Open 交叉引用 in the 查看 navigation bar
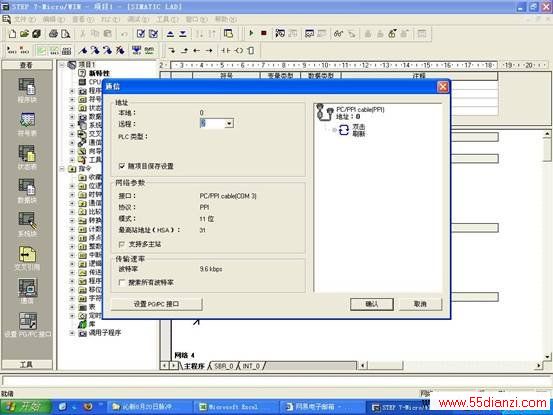553x415 pixels. [27, 258]
